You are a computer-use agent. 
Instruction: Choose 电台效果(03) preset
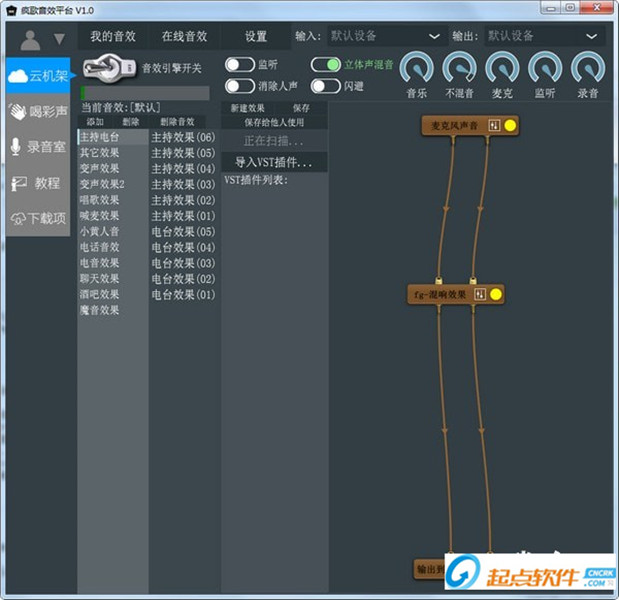(184, 263)
